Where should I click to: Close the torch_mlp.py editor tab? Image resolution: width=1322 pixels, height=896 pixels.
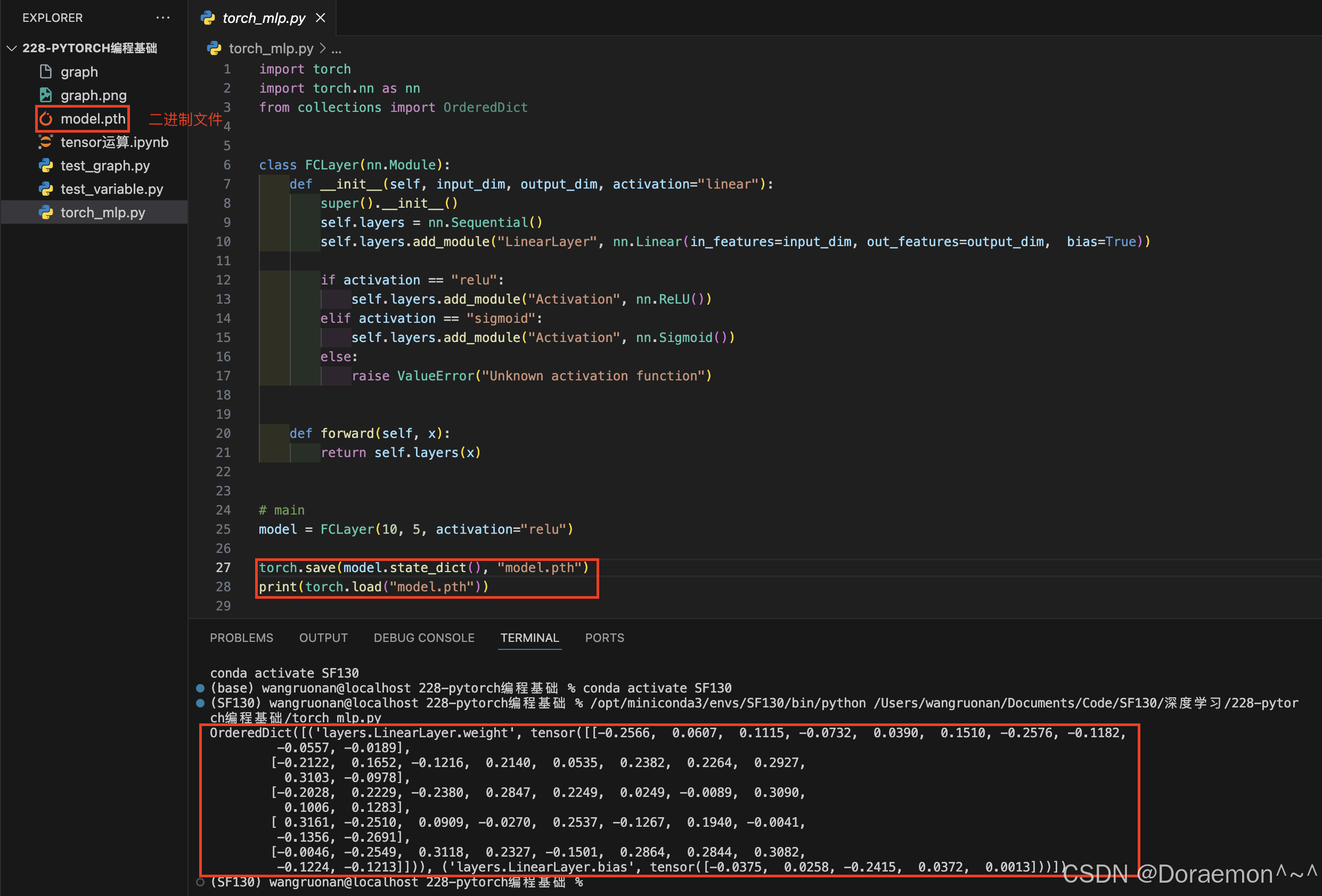click(321, 18)
